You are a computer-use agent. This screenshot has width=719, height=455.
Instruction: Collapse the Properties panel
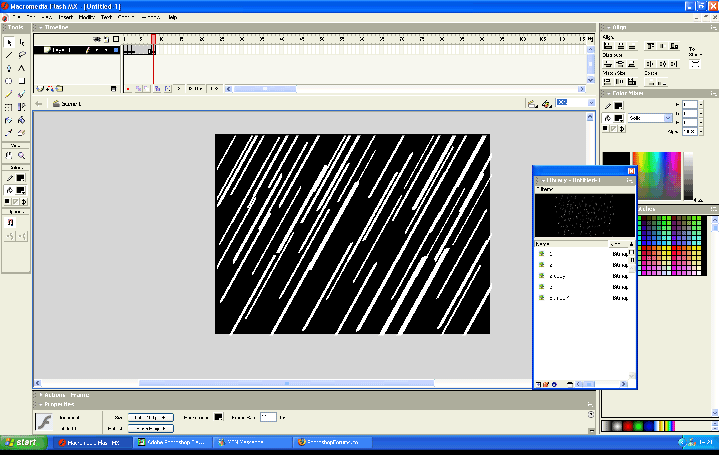[41, 404]
